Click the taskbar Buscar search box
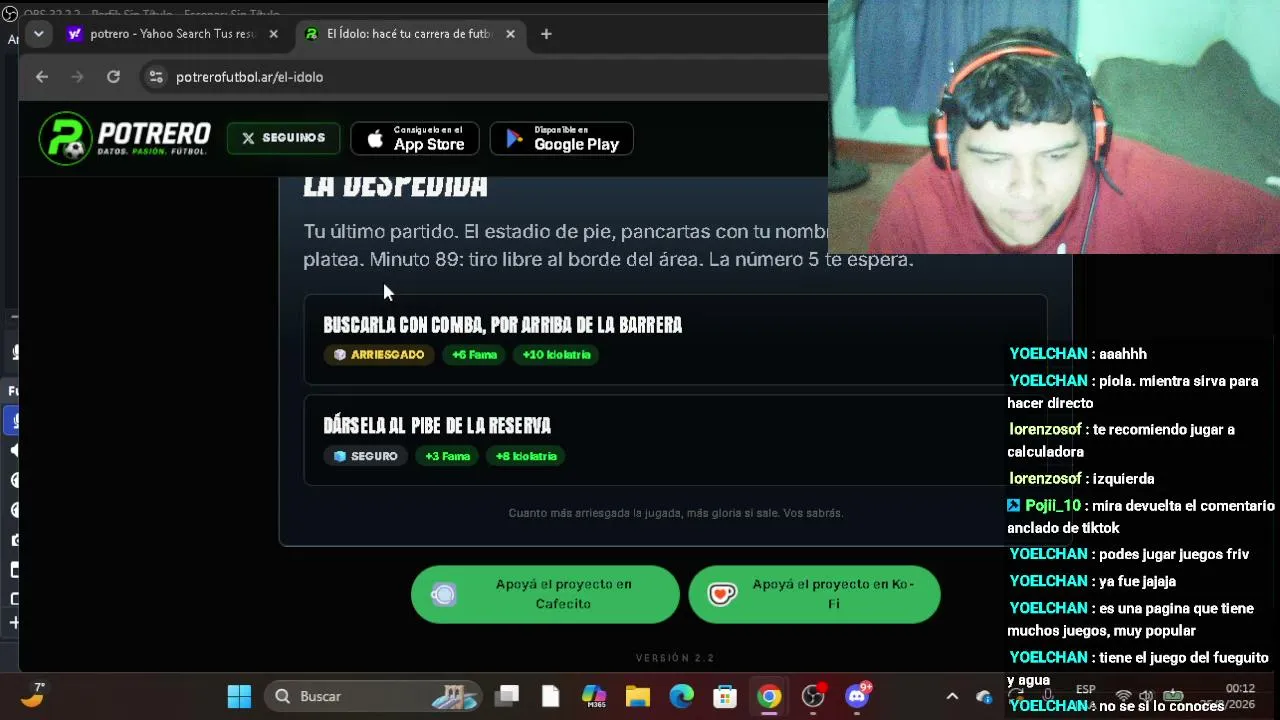The width and height of the screenshot is (1280, 720). [374, 696]
